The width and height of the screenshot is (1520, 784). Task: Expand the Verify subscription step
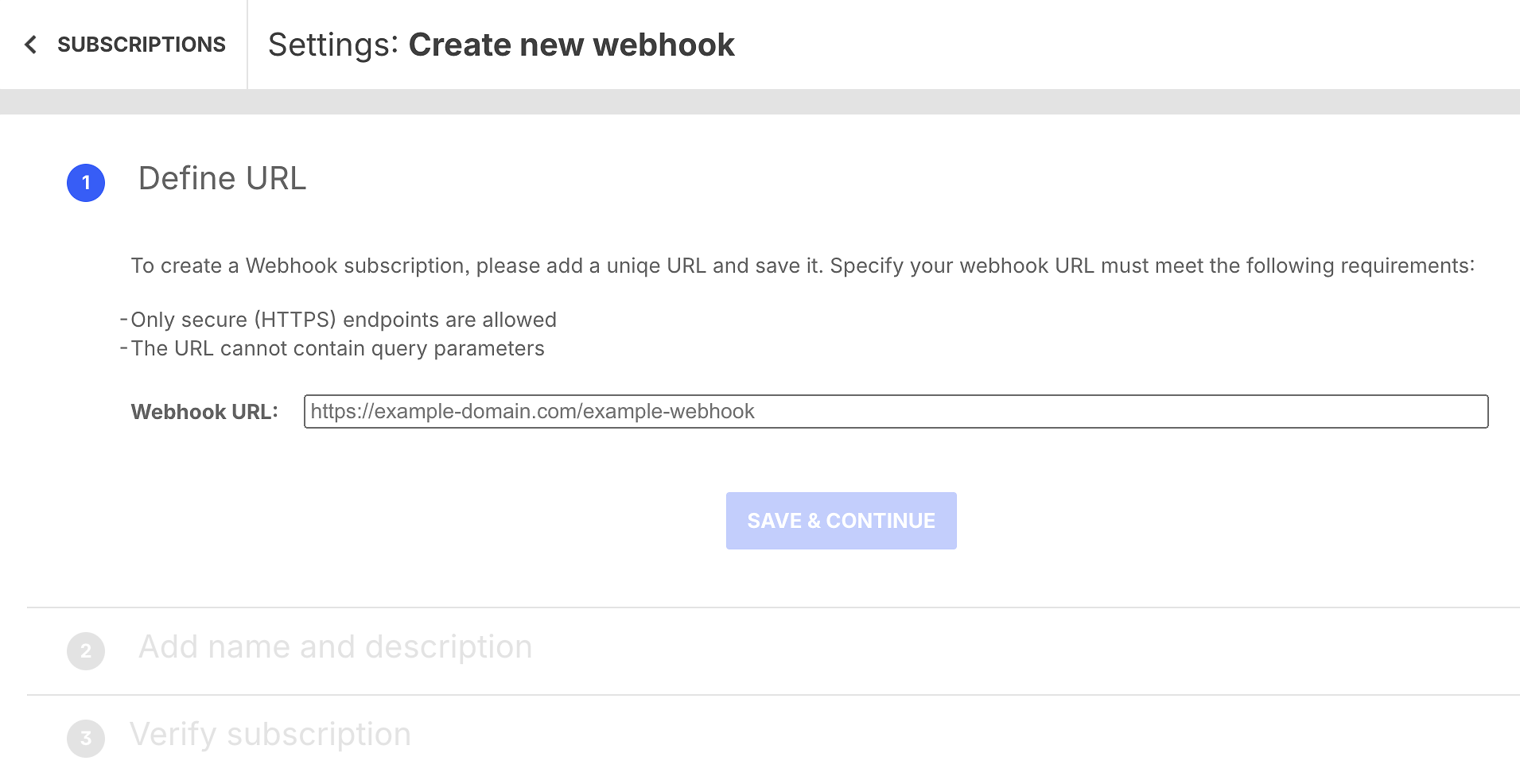click(x=270, y=735)
